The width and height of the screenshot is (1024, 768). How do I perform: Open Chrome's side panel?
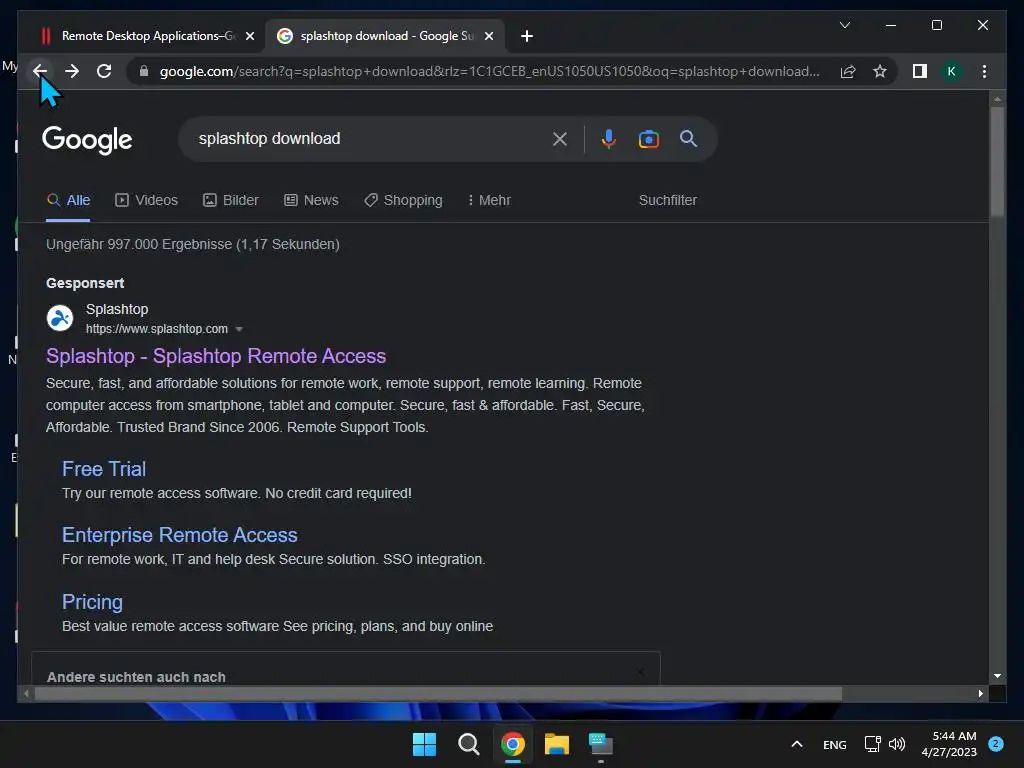[920, 71]
